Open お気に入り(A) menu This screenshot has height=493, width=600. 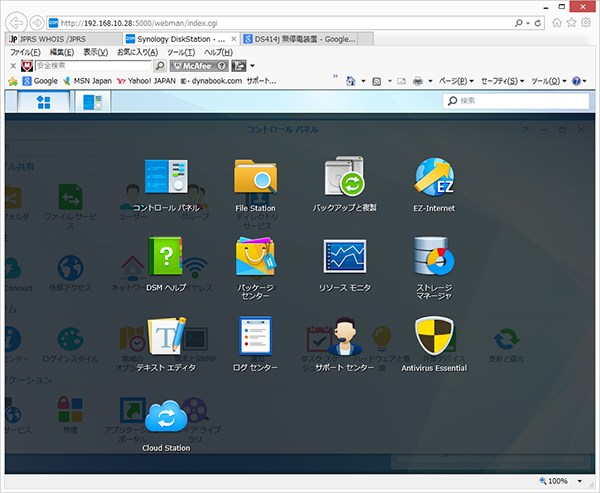pos(137,52)
